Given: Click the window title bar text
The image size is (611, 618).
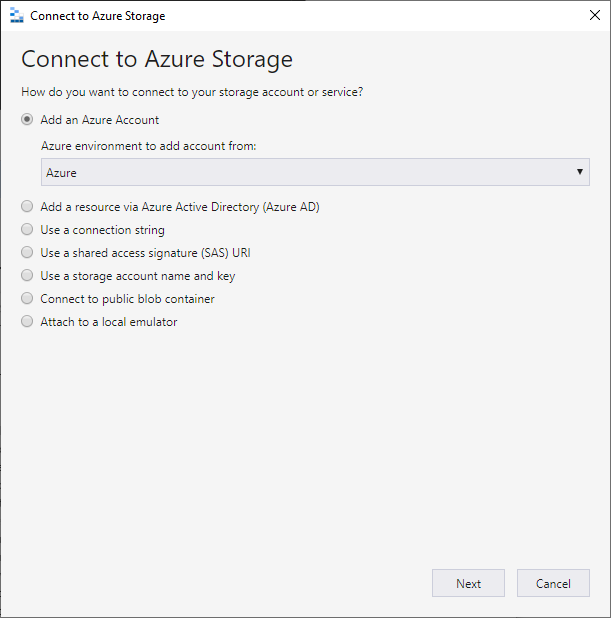Looking at the screenshot, I should click(98, 16).
